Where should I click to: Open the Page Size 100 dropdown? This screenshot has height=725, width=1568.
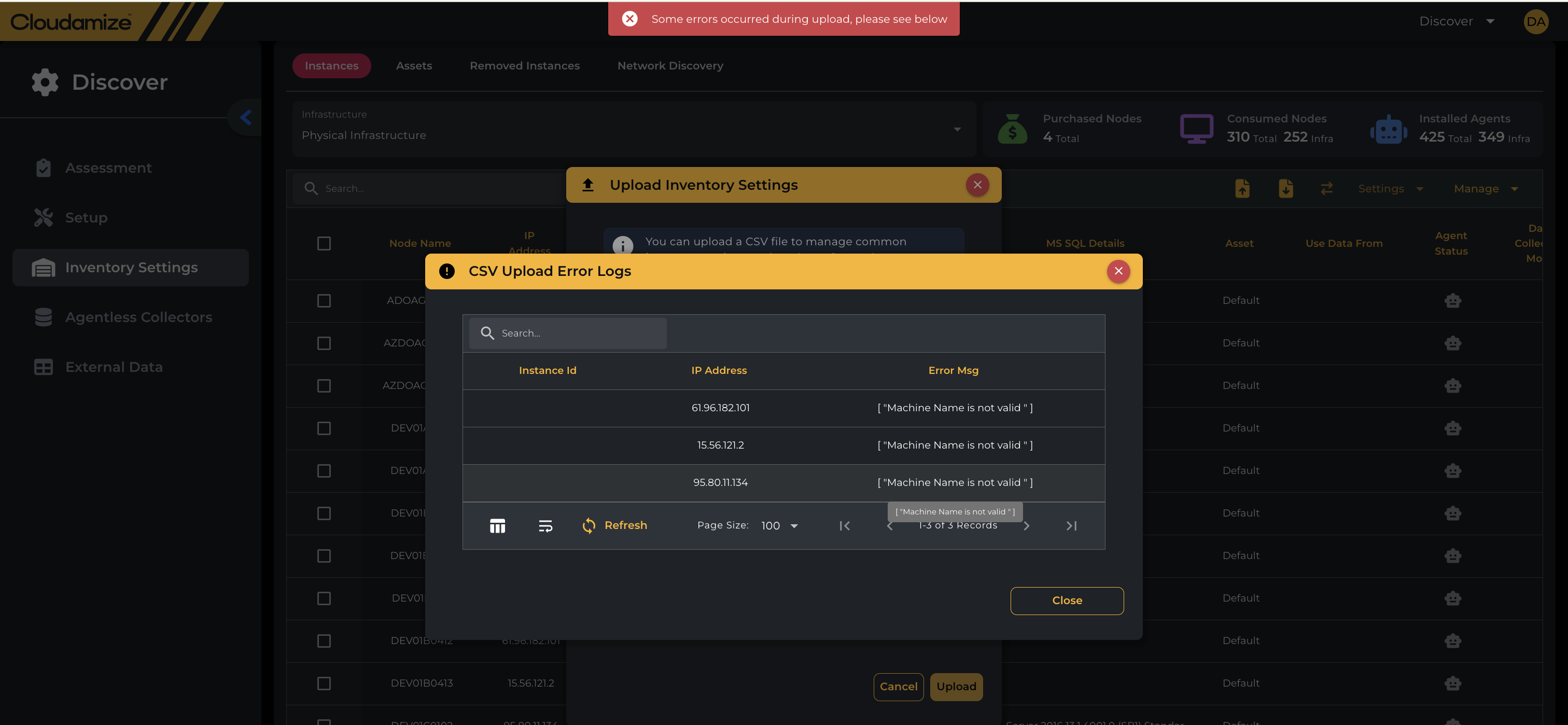click(x=780, y=526)
